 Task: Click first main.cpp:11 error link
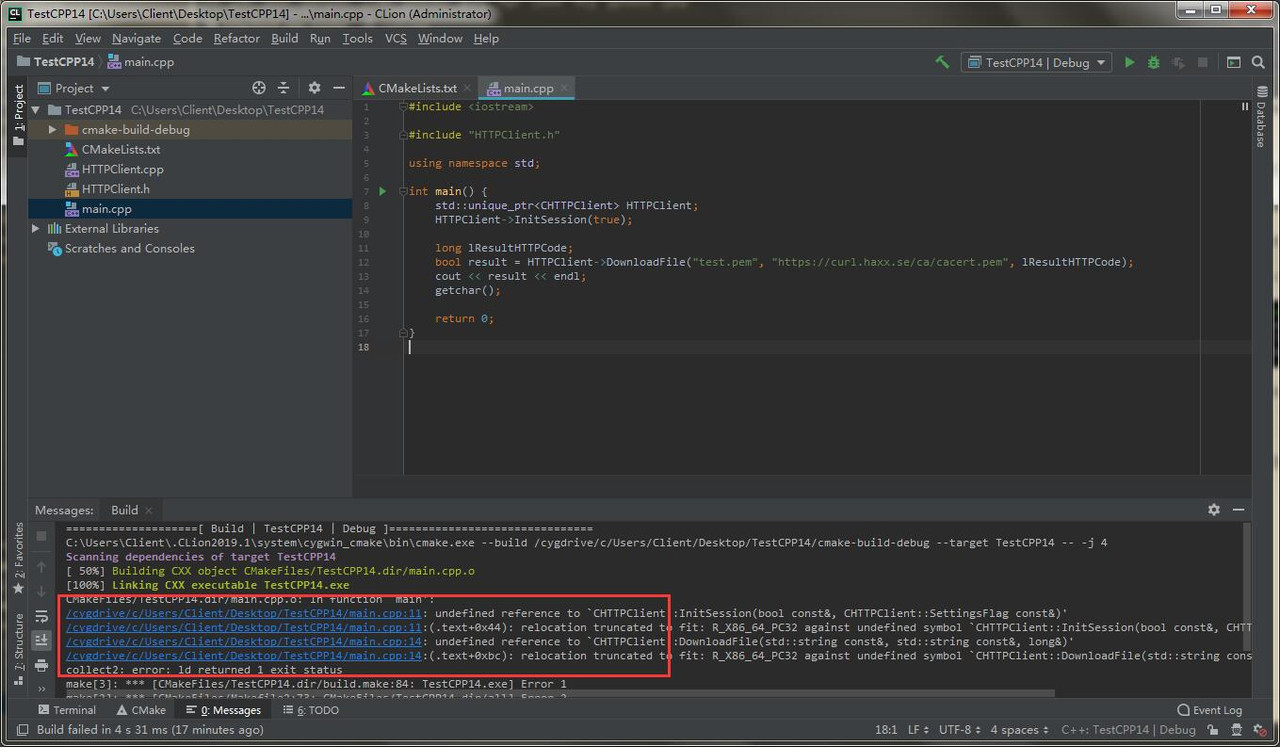[x=245, y=613]
